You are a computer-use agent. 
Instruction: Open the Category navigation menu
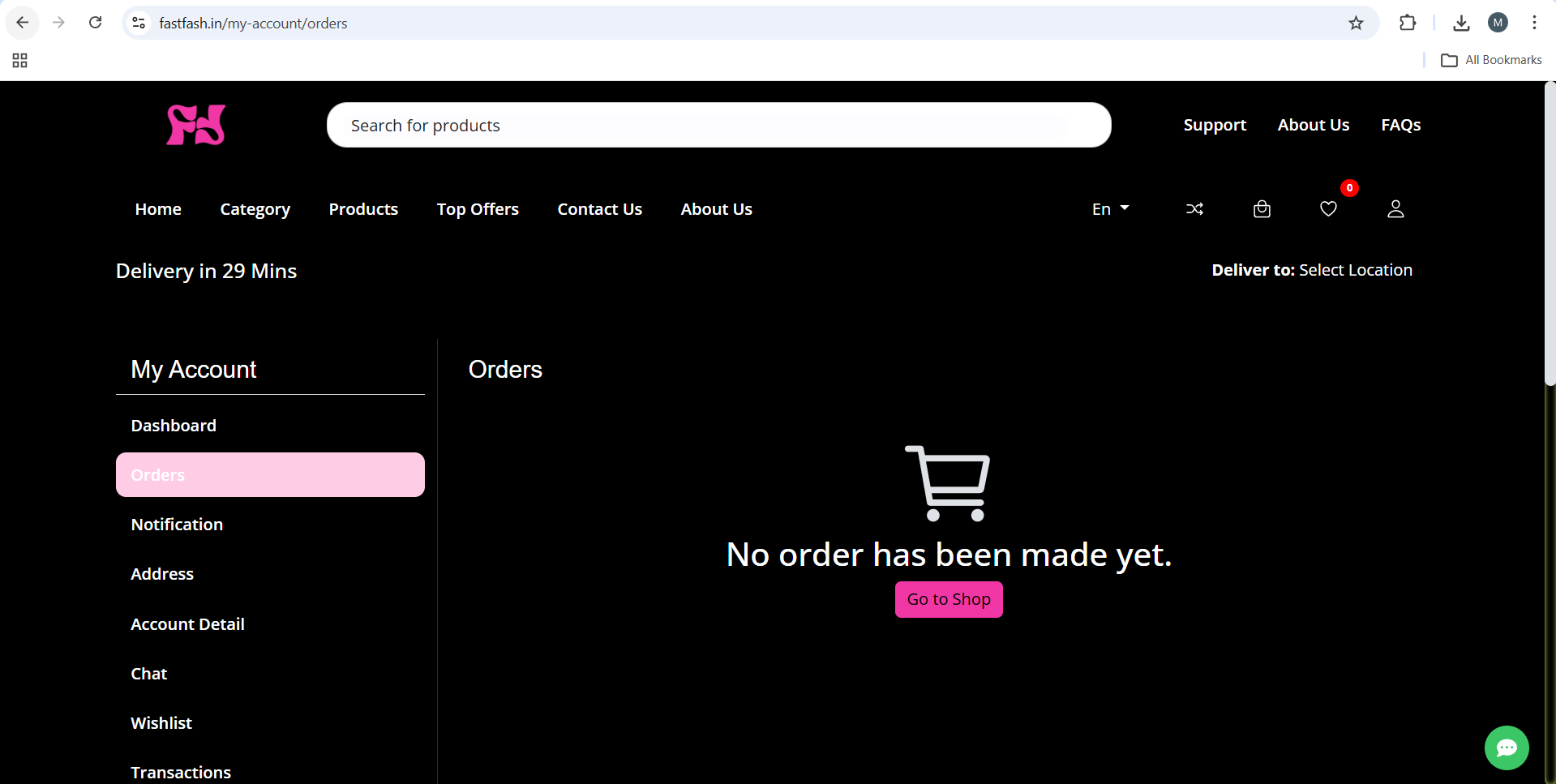tap(255, 209)
